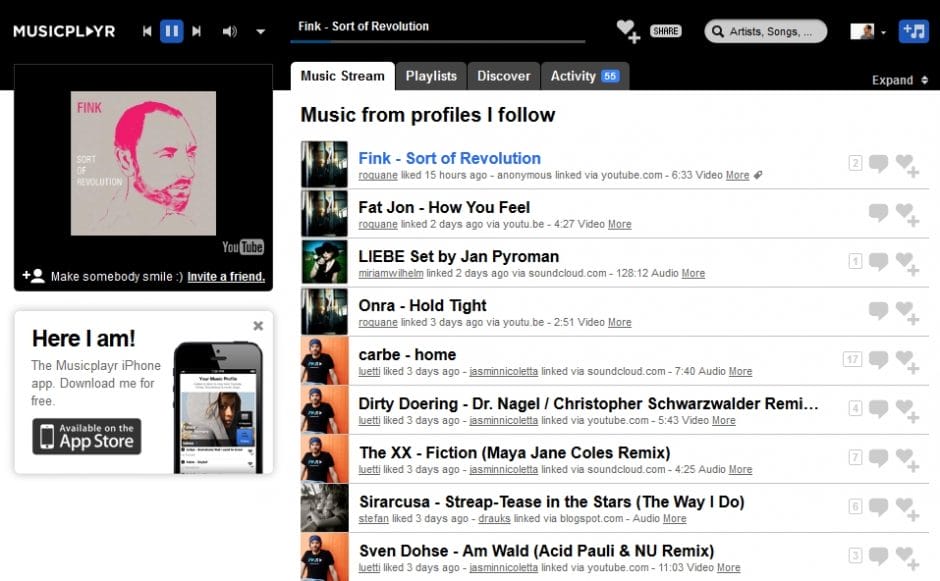The image size is (940, 581).
Task: Focus the Artists, Songs search field
Action: pyautogui.click(x=766, y=31)
